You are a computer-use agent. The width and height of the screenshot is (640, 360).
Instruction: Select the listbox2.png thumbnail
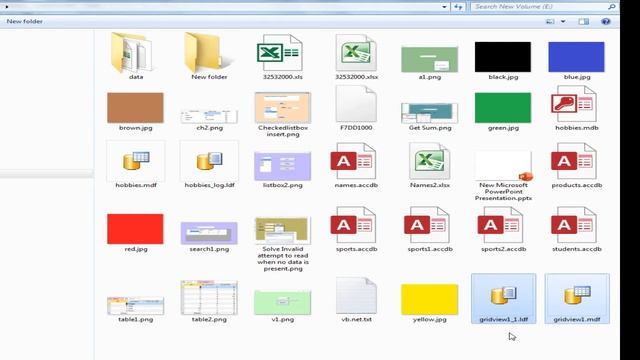coord(282,166)
